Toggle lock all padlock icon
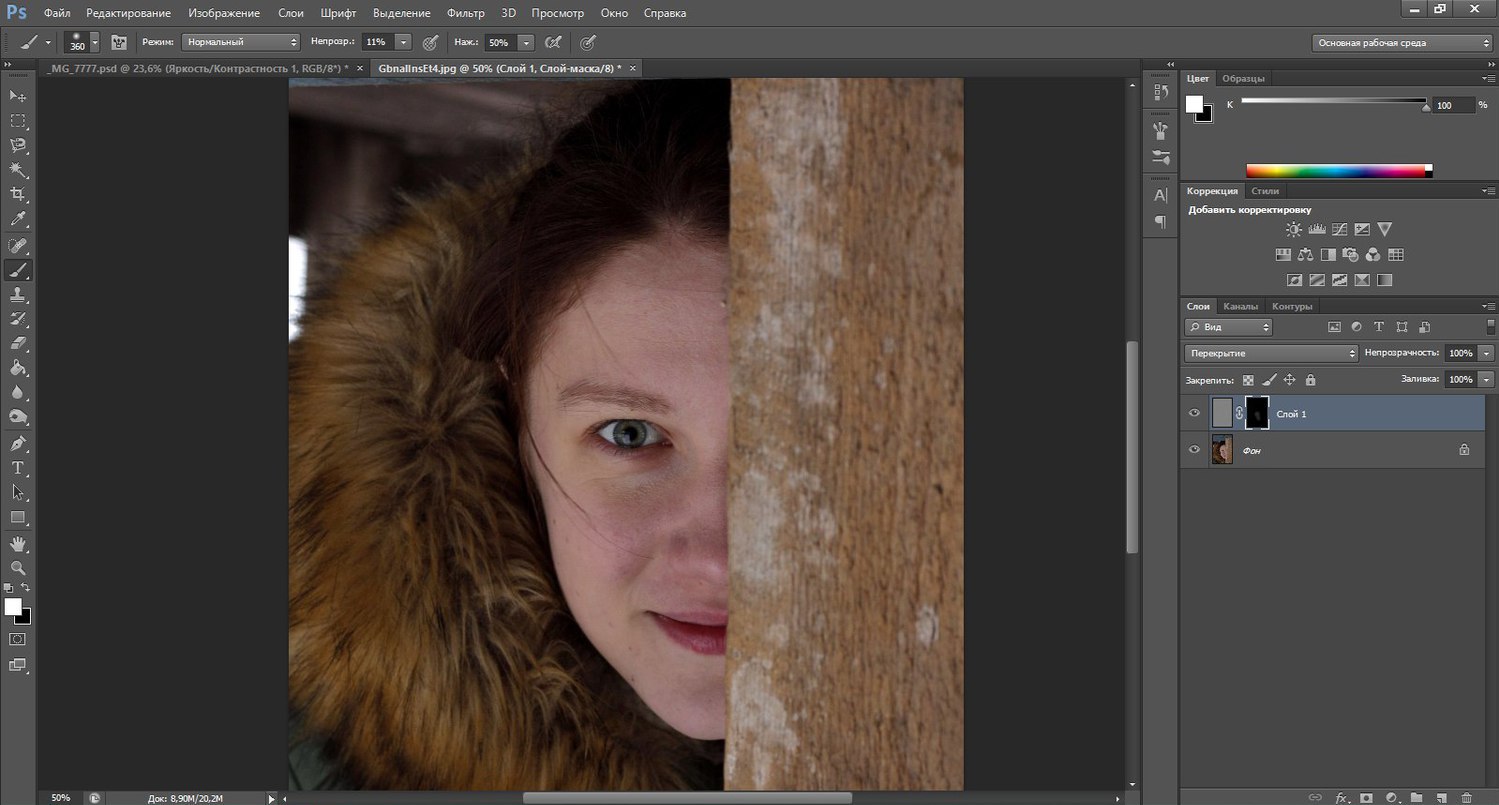The width and height of the screenshot is (1499, 805). click(1311, 380)
